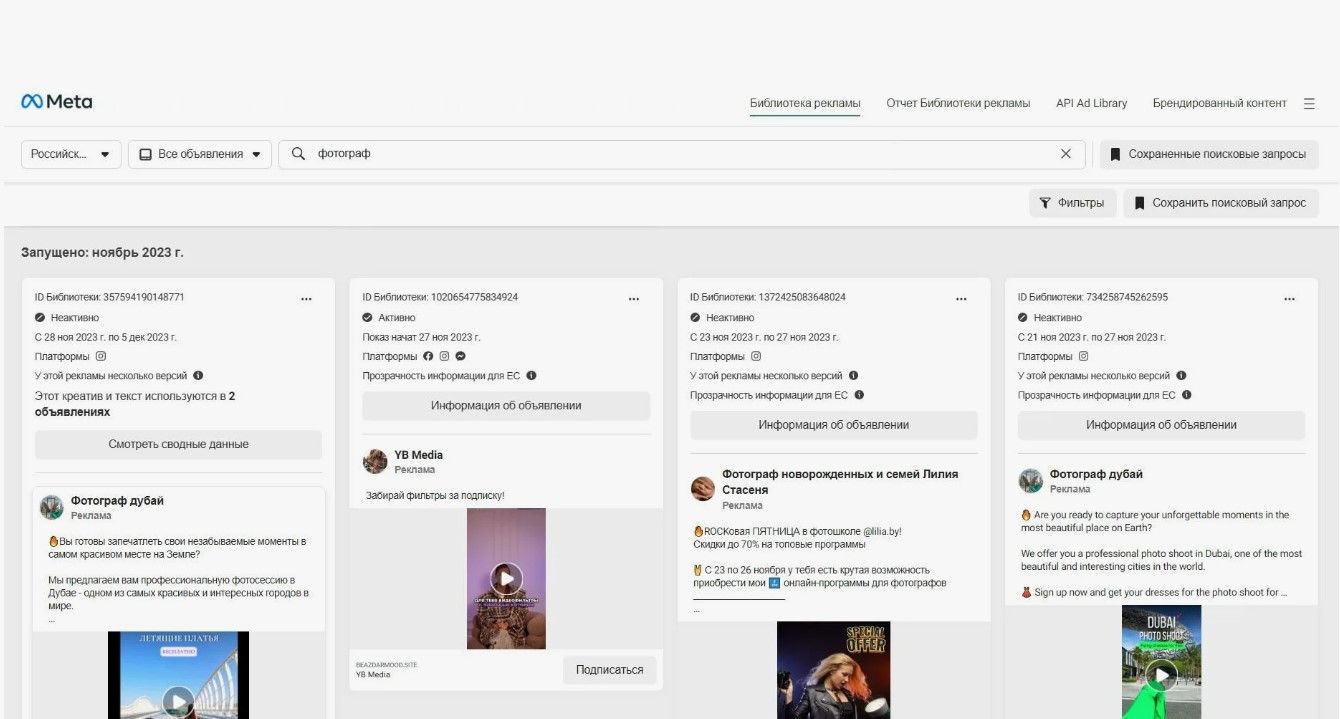
Task: Click 'Запущено: ноябрь 2023 г.' heading
Action: point(102,253)
